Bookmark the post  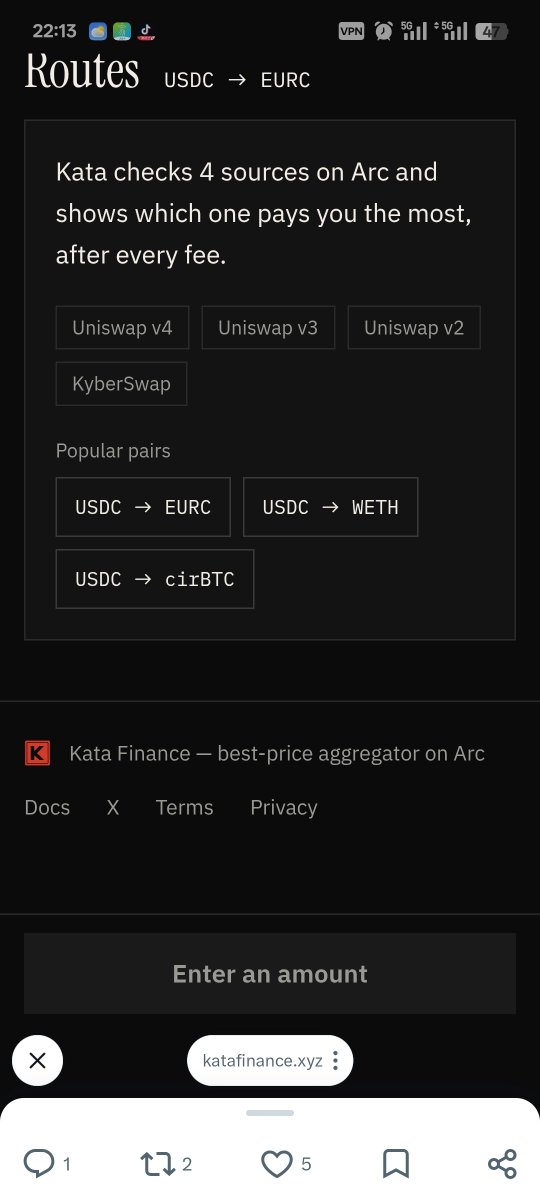click(395, 1163)
